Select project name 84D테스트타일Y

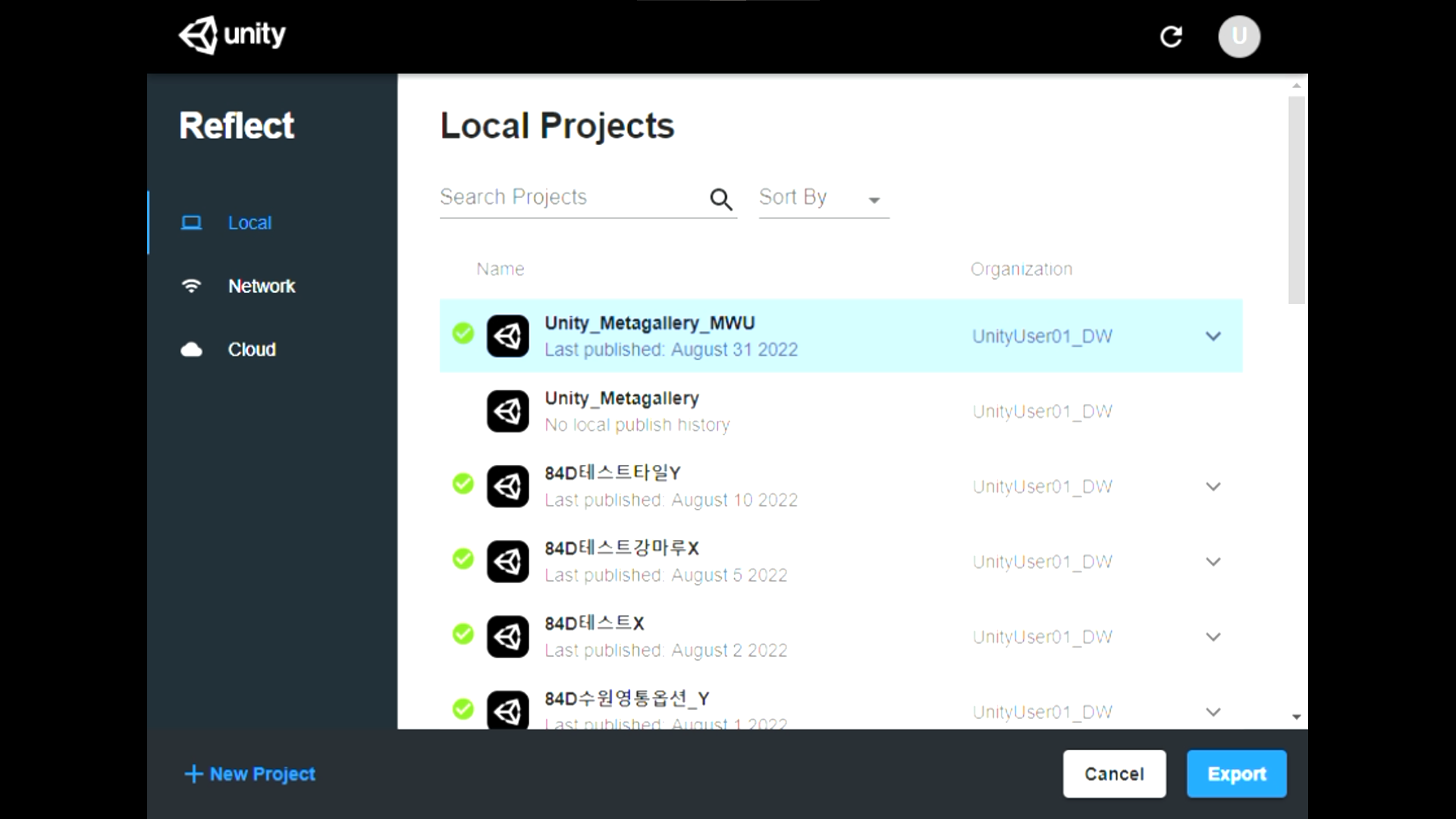pyautogui.click(x=613, y=473)
